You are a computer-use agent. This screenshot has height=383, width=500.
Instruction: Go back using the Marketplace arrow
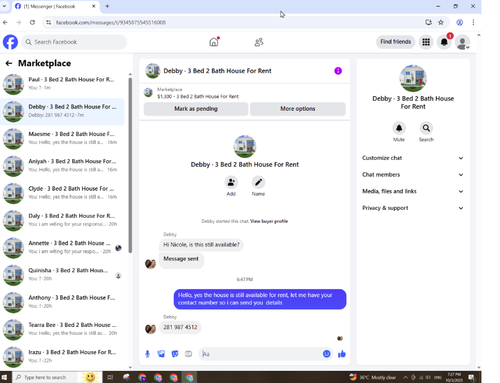pos(9,63)
